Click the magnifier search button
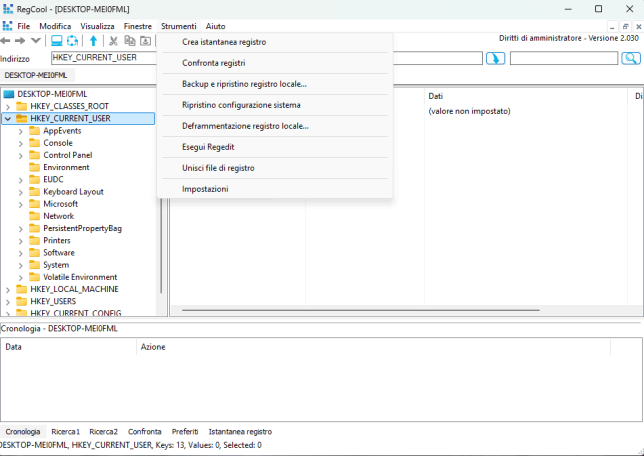Image resolution: width=644 pixels, height=456 pixels. (x=630, y=58)
